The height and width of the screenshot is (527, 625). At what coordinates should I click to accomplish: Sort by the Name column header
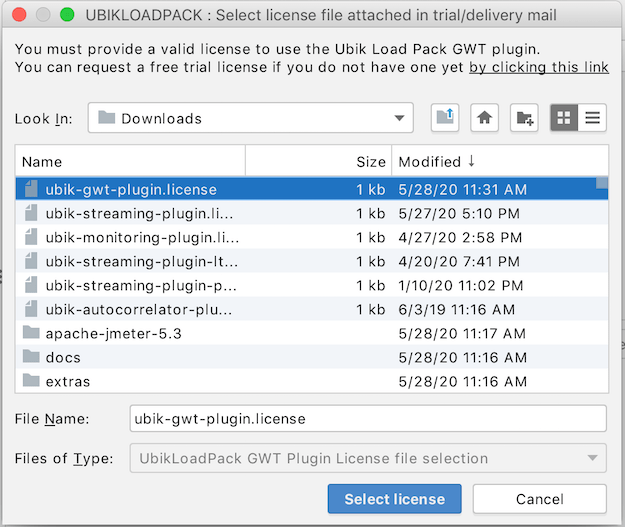click(130, 161)
